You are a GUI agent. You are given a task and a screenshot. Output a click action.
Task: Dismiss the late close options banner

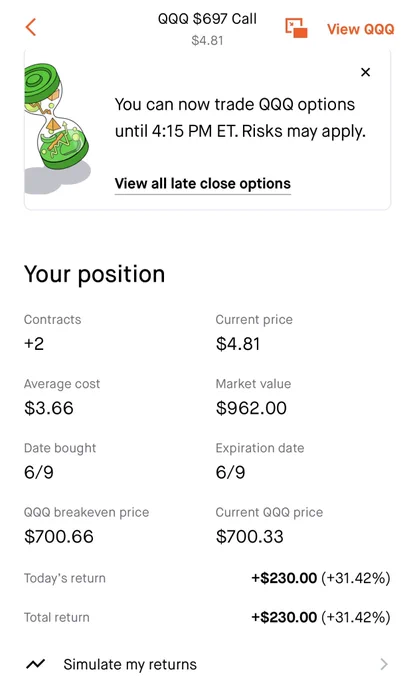click(x=366, y=72)
